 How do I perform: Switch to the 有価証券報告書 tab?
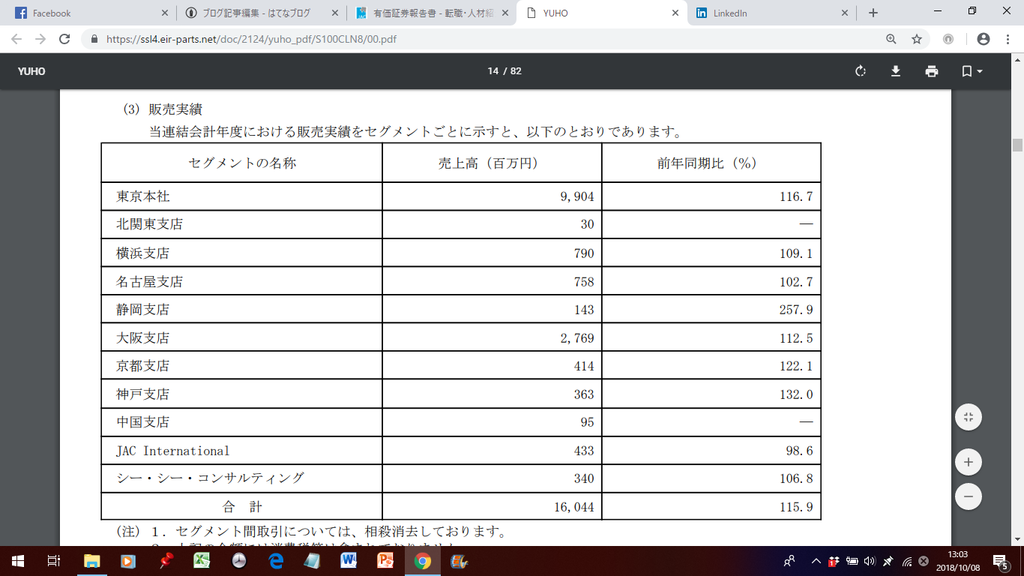(x=431, y=13)
